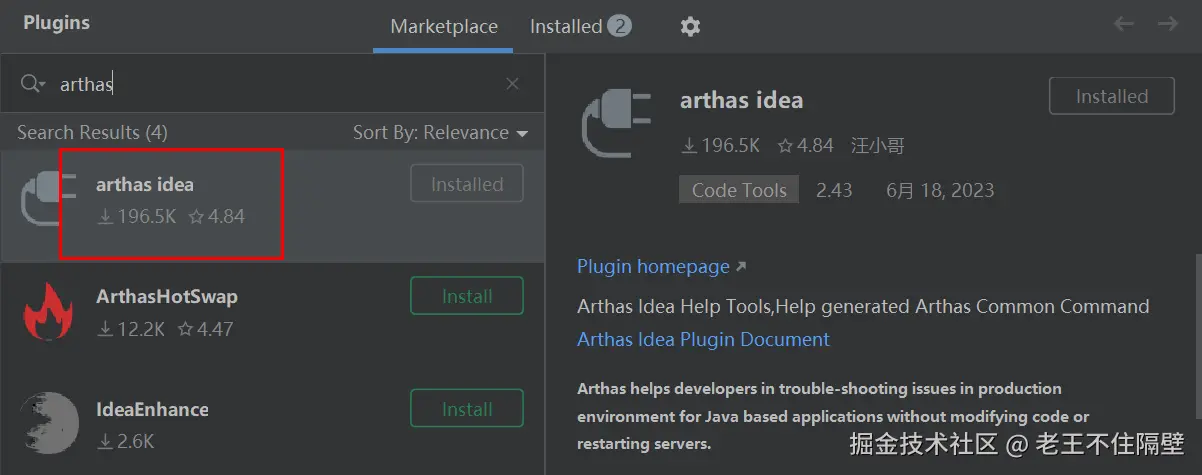Open the Arthas Idea Plugin Document link
Screen dimensions: 1202x475
pos(703,339)
